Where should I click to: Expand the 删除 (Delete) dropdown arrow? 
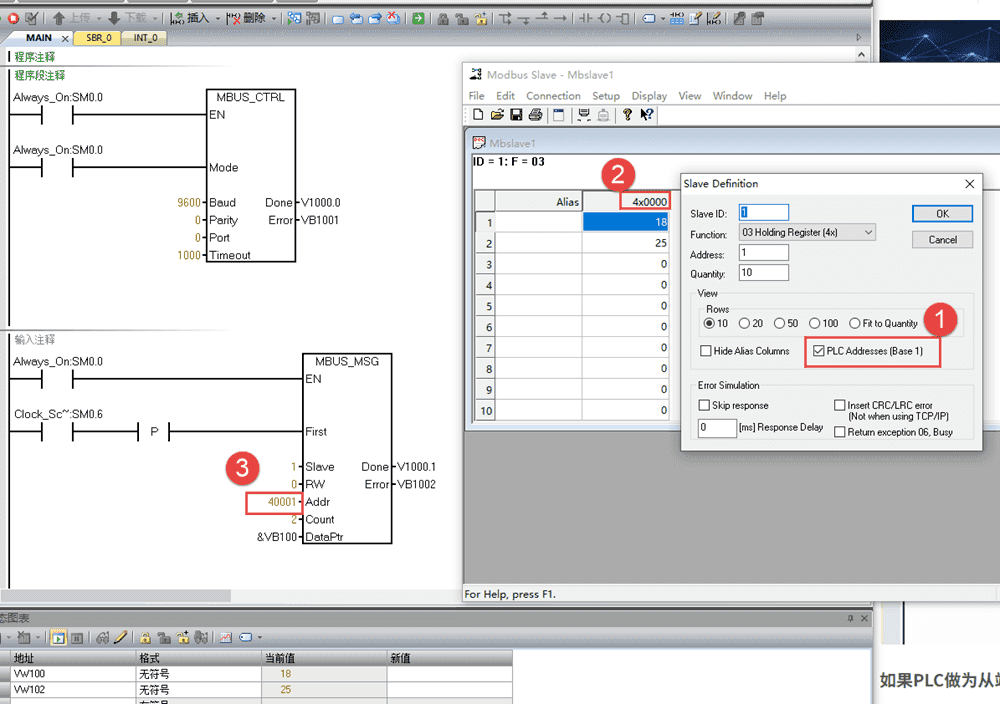(x=273, y=18)
